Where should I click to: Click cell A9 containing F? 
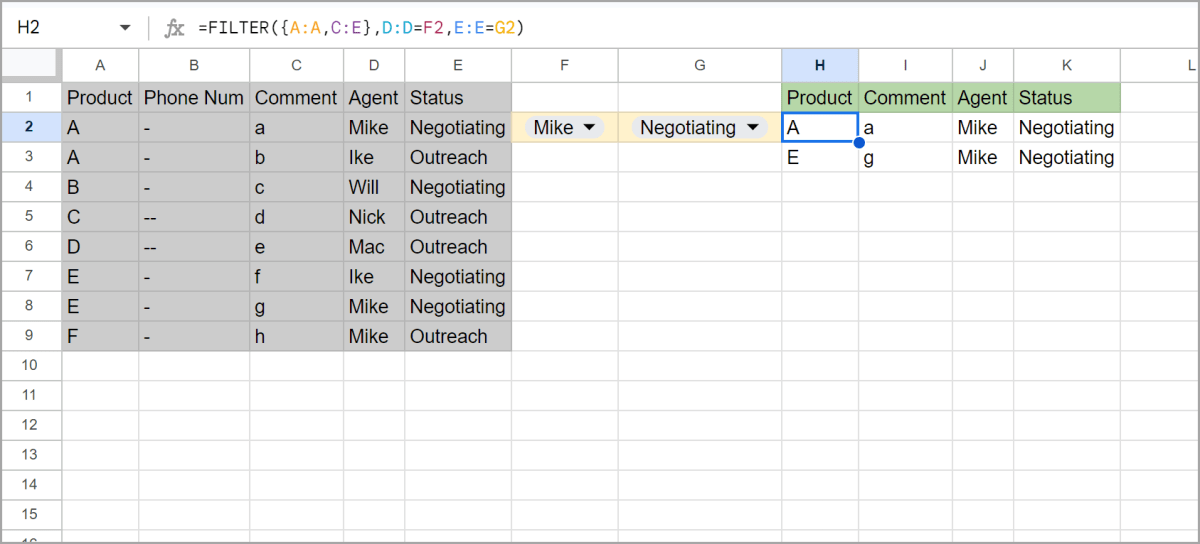click(x=100, y=336)
